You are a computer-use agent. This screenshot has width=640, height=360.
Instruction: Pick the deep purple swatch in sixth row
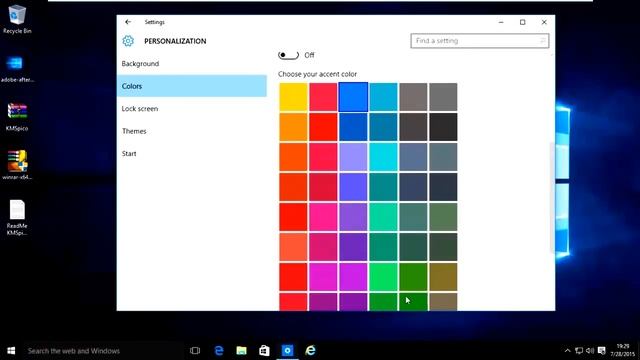click(353, 247)
